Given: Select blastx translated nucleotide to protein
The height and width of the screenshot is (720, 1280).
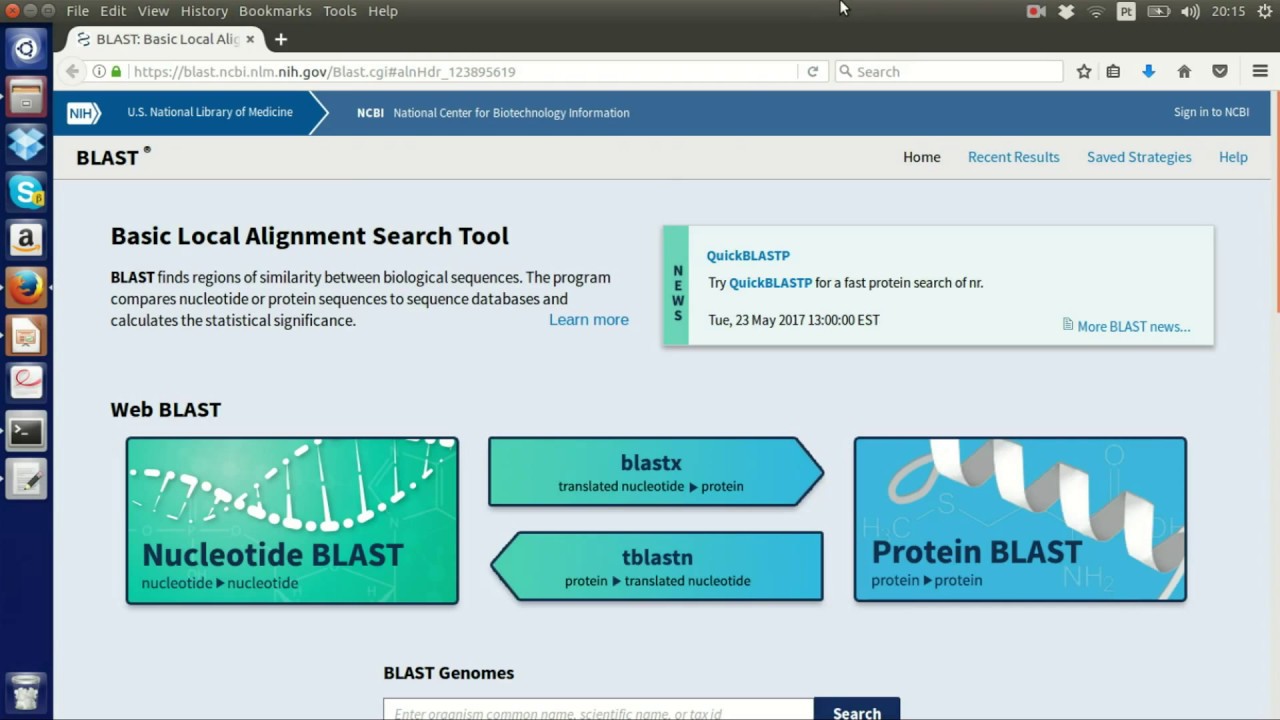Looking at the screenshot, I should (x=656, y=472).
